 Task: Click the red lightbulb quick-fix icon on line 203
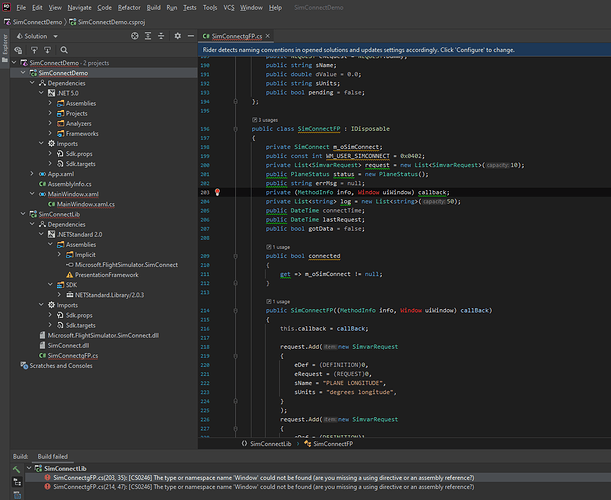pos(218,191)
